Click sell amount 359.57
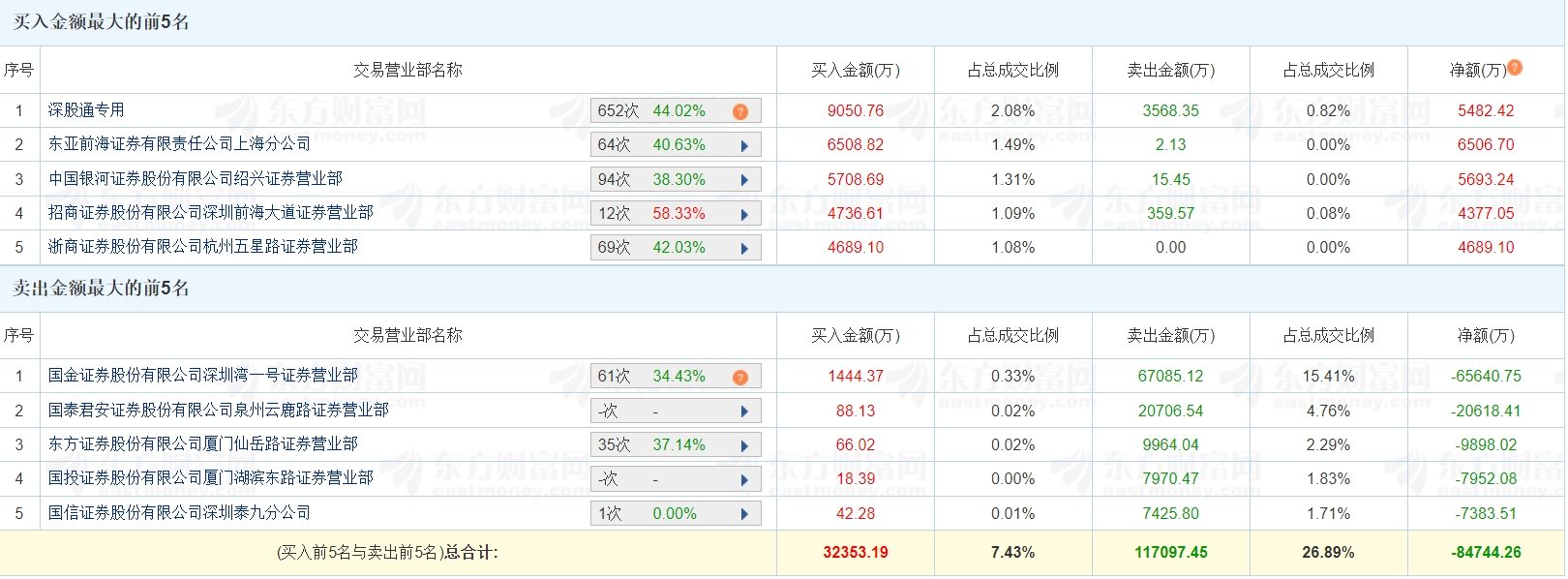Image resolution: width=1568 pixels, height=579 pixels. pyautogui.click(x=1171, y=213)
